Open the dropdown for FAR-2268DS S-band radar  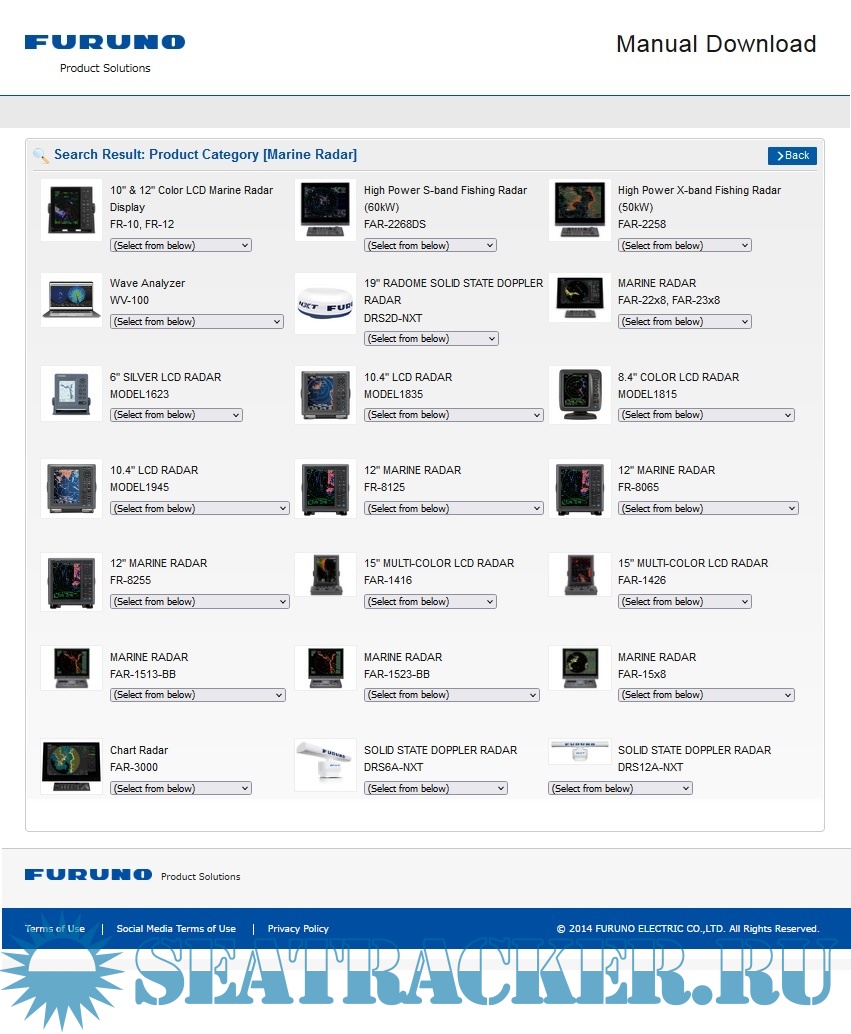[430, 246]
